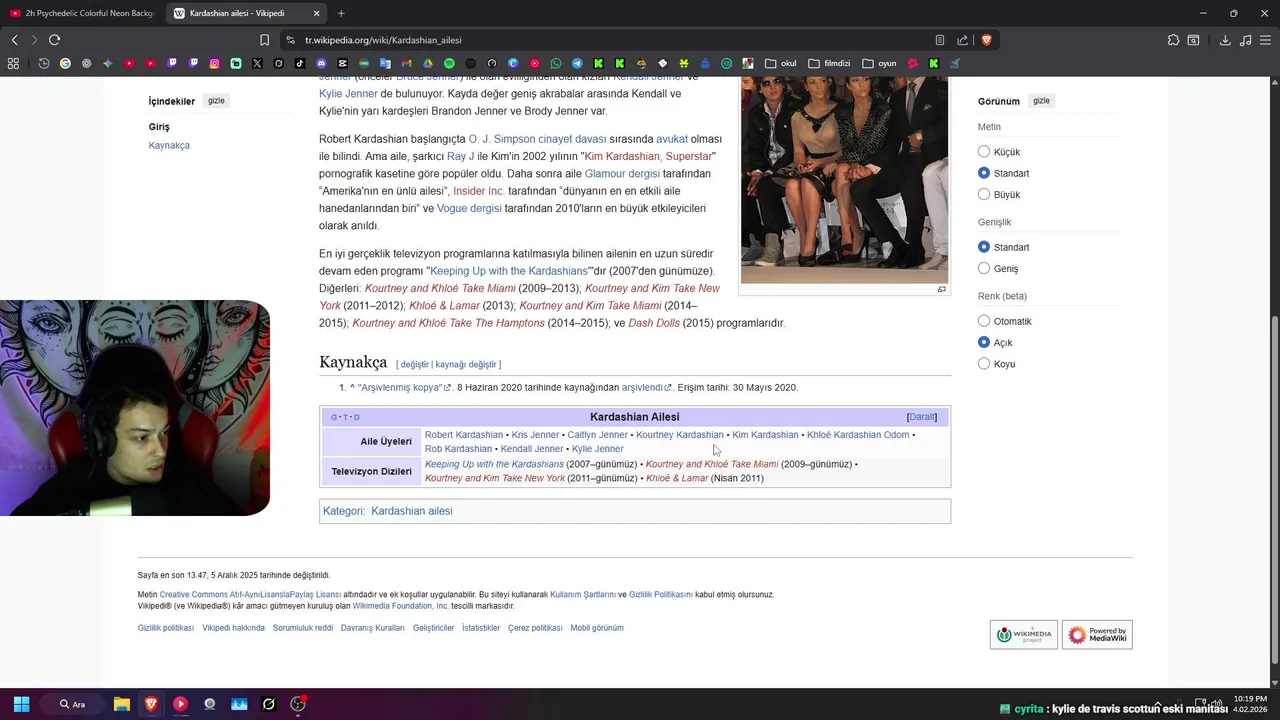Open the downloads icon in browser toolbar
1280x720 pixels.
1225,40
